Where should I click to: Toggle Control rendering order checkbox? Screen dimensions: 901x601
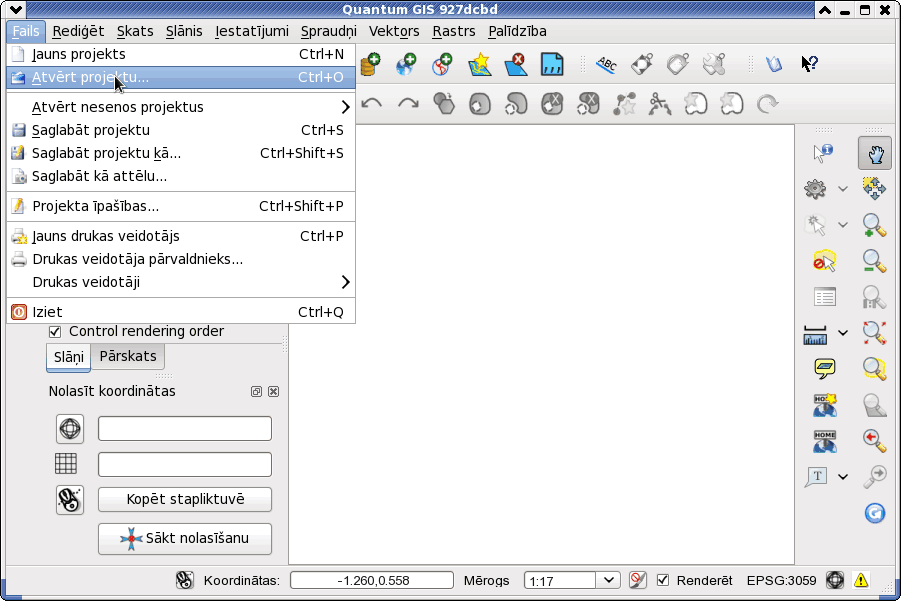tap(55, 332)
